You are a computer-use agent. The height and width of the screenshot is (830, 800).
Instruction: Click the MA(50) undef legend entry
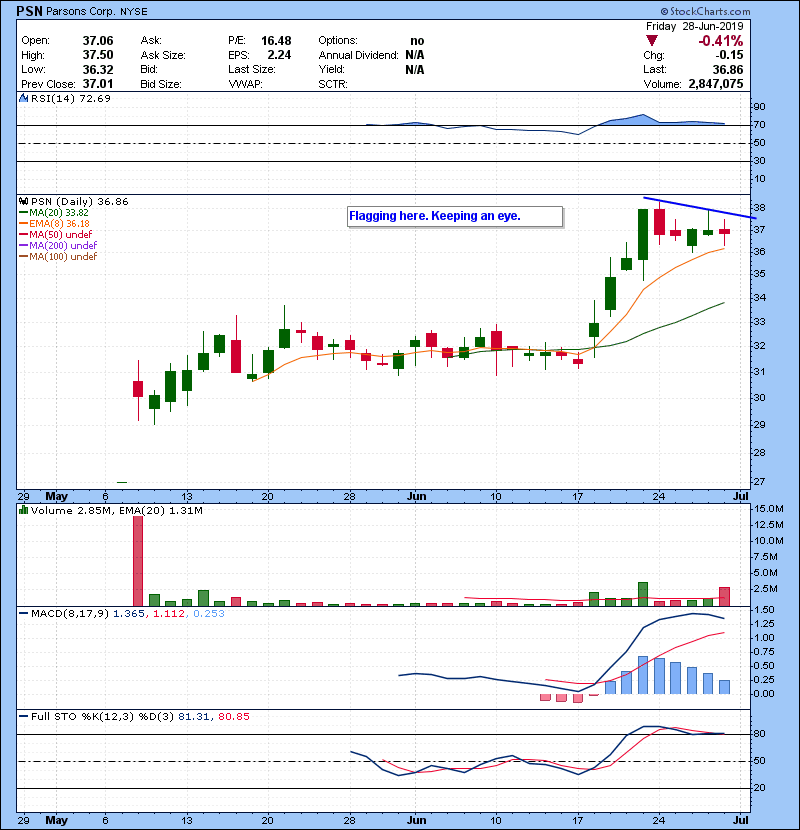56,234
